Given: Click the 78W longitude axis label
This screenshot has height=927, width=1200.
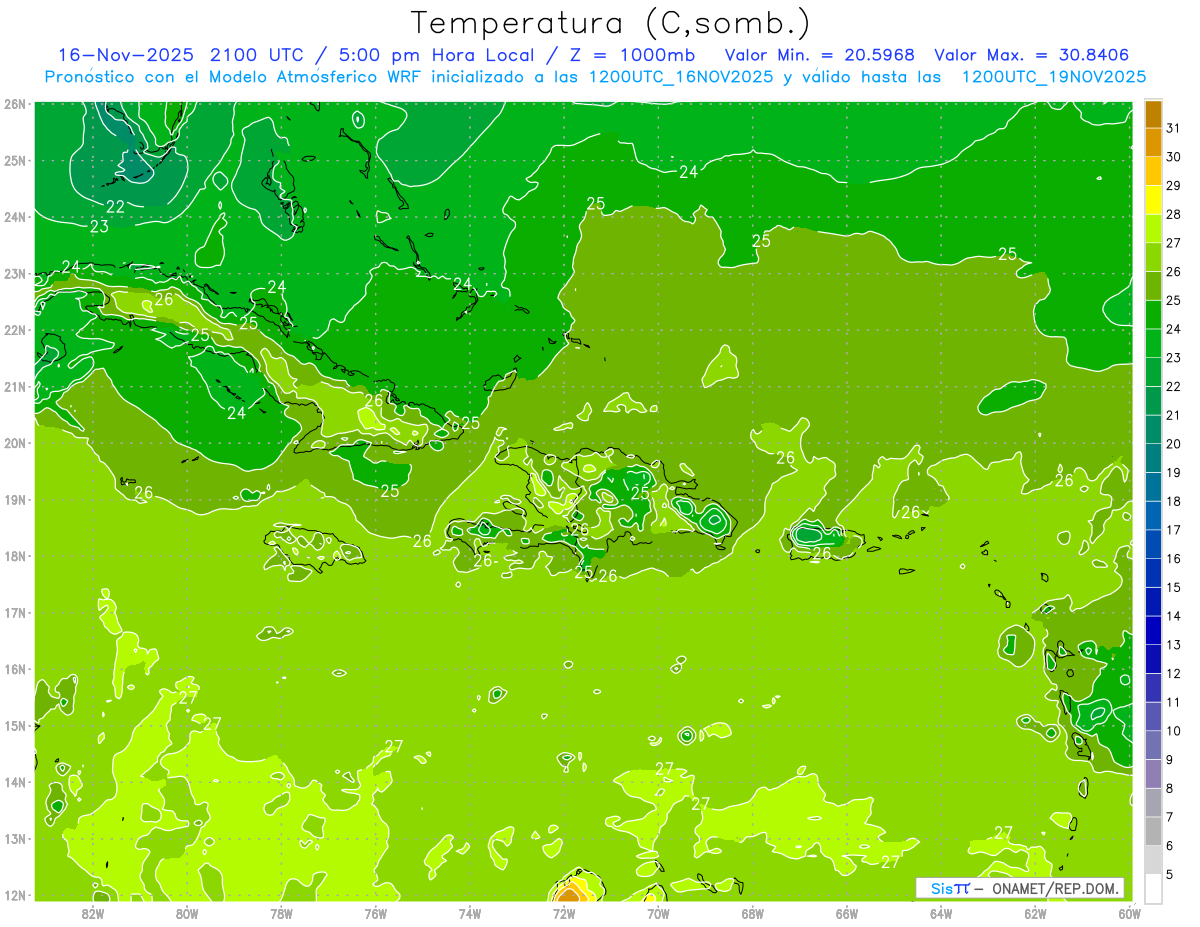Looking at the screenshot, I should 281,913.
